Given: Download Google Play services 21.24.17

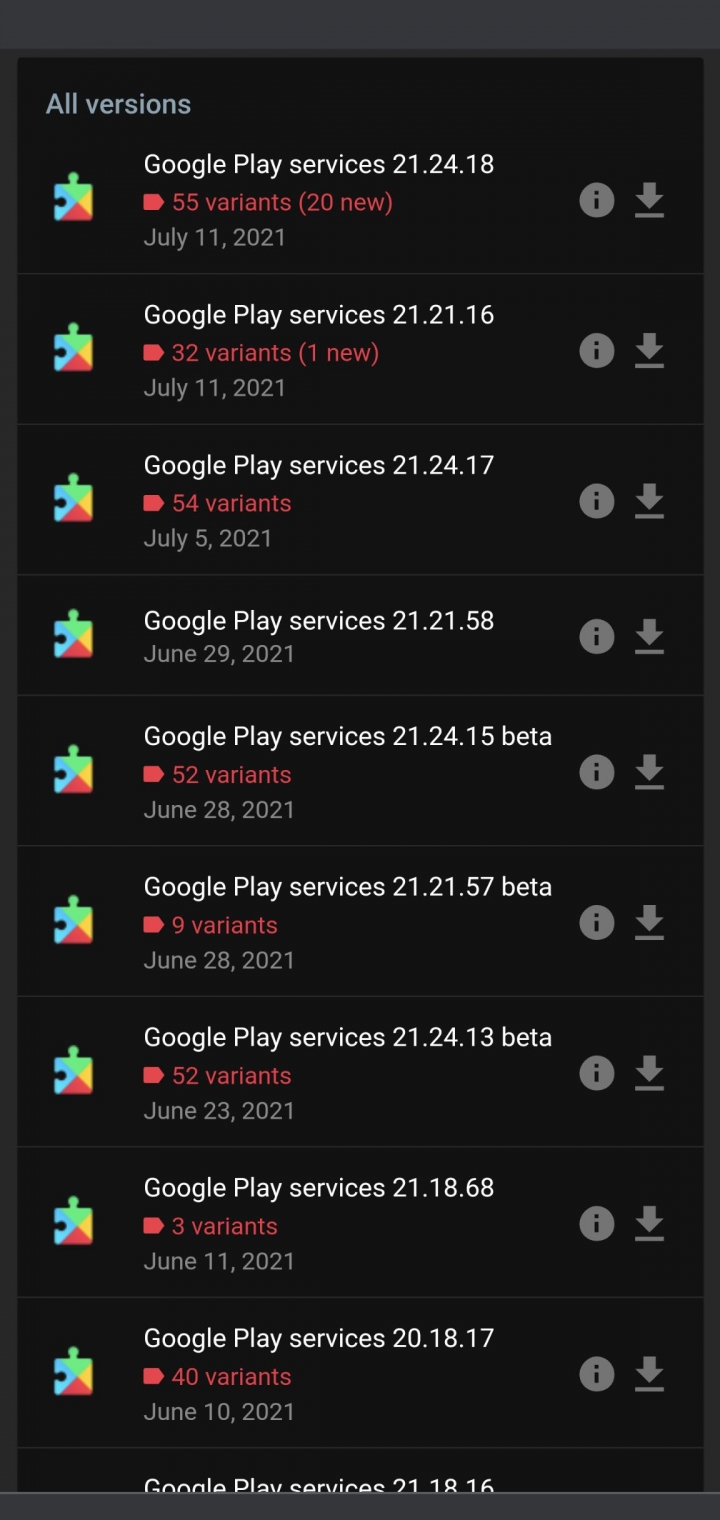Looking at the screenshot, I should tap(650, 500).
